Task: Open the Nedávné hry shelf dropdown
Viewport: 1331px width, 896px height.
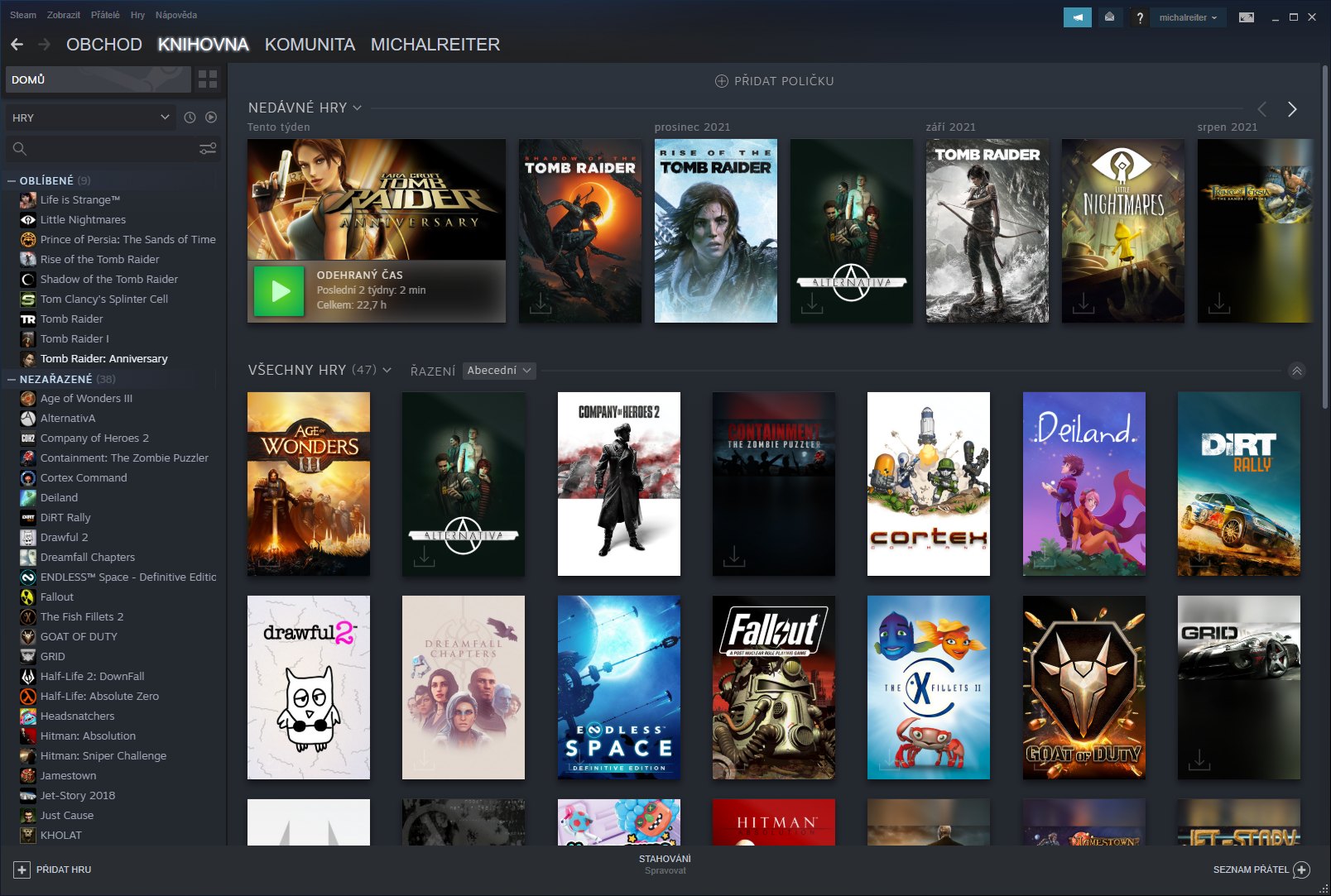Action: pos(357,108)
